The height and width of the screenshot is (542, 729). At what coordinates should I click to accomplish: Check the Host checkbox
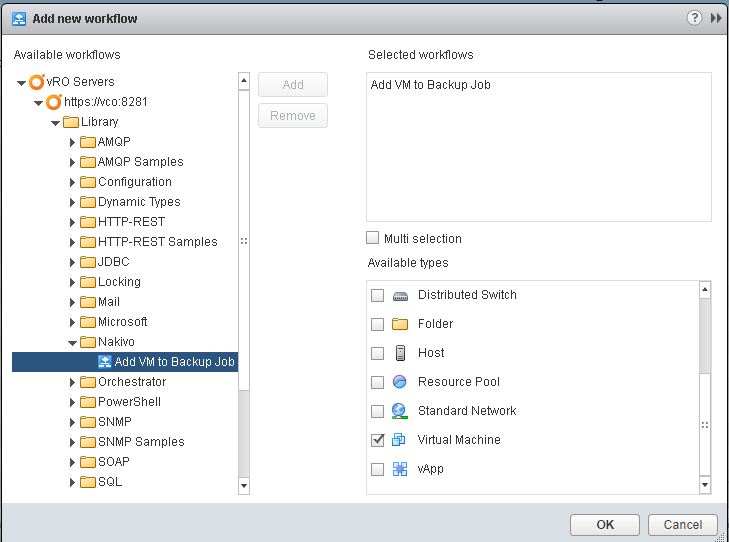coord(378,353)
